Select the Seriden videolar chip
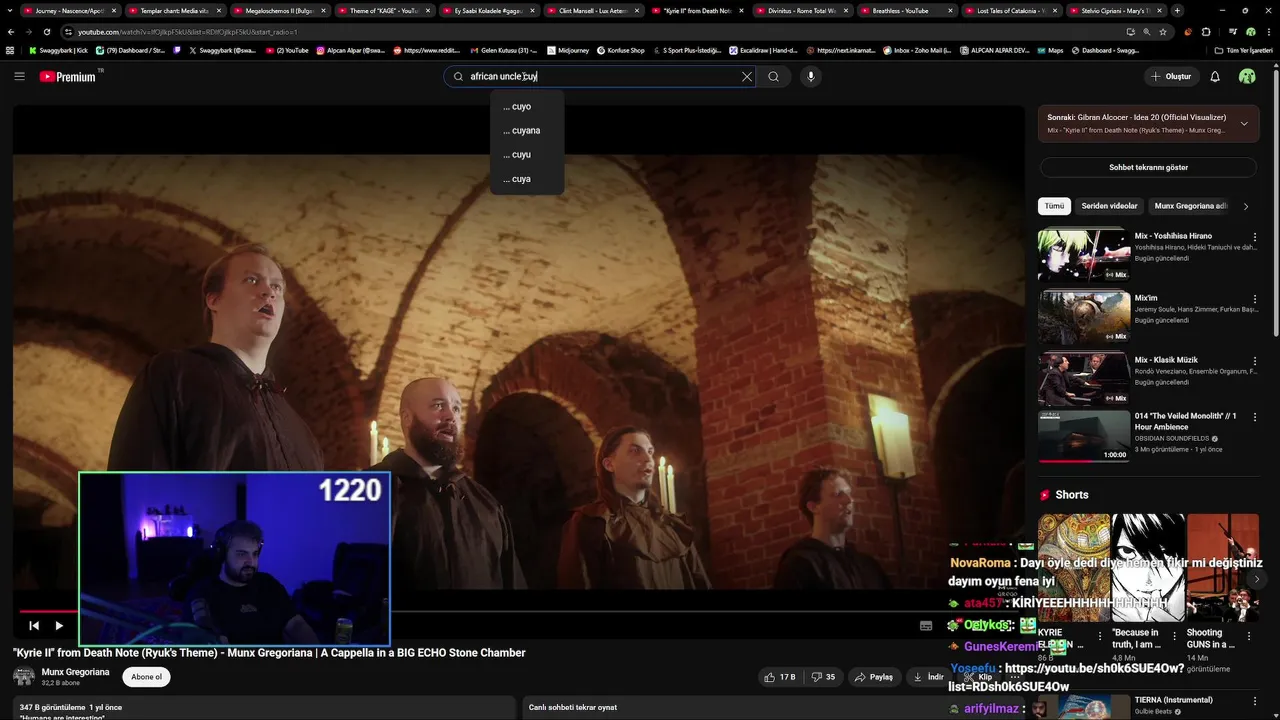Viewport: 1280px width, 720px height. click(x=1109, y=206)
